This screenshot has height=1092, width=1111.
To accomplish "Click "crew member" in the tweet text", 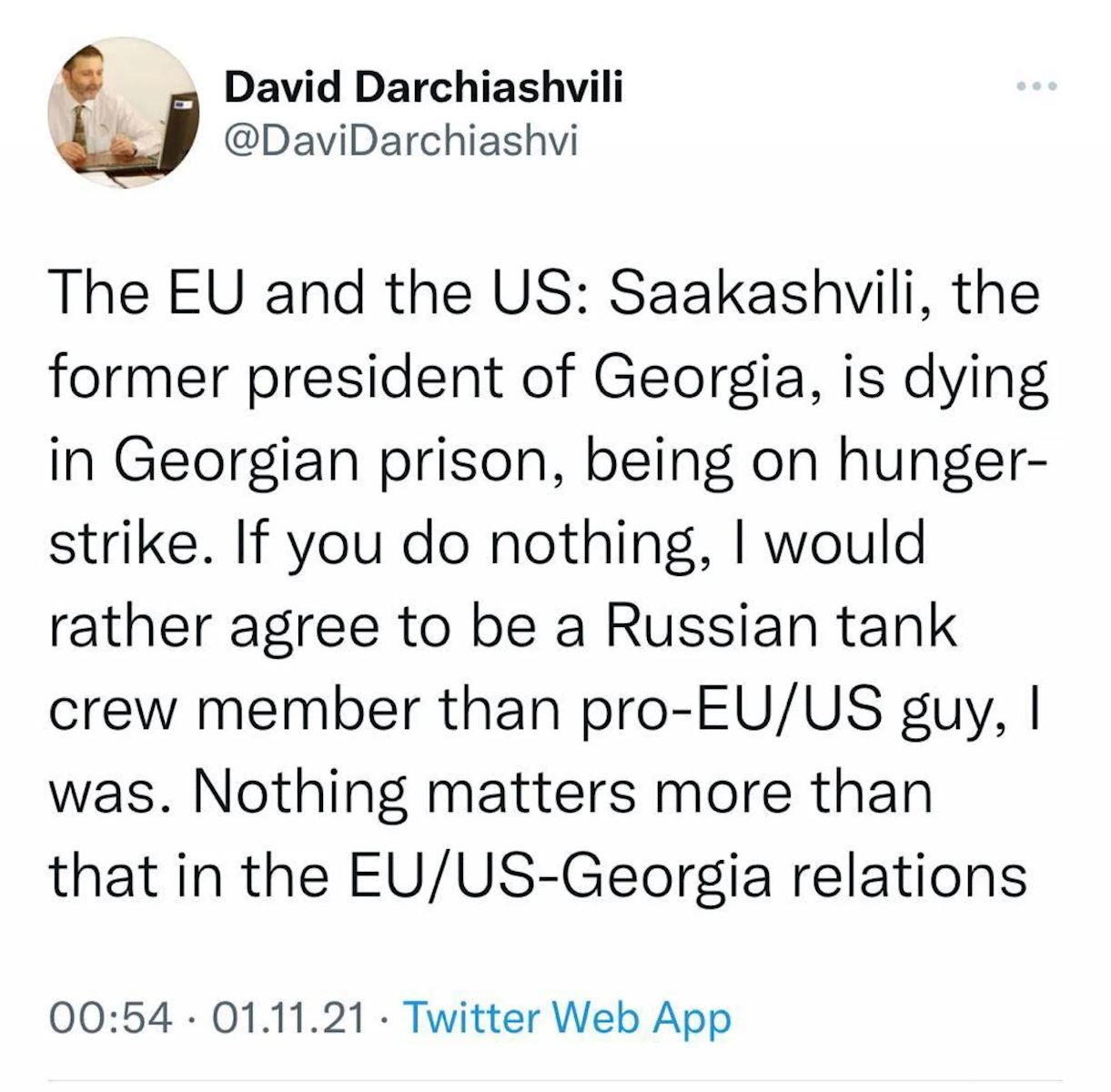I will pyautogui.click(x=237, y=709).
